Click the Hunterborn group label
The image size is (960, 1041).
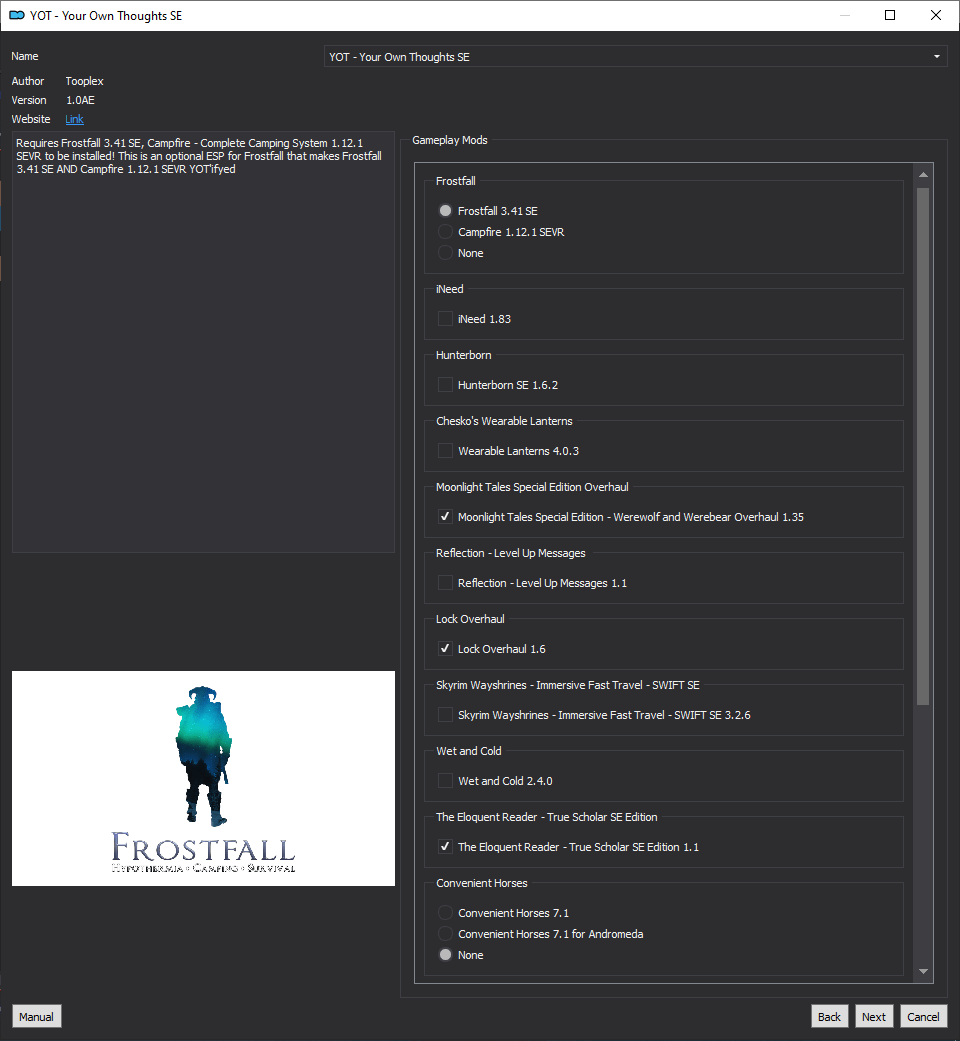coord(463,355)
